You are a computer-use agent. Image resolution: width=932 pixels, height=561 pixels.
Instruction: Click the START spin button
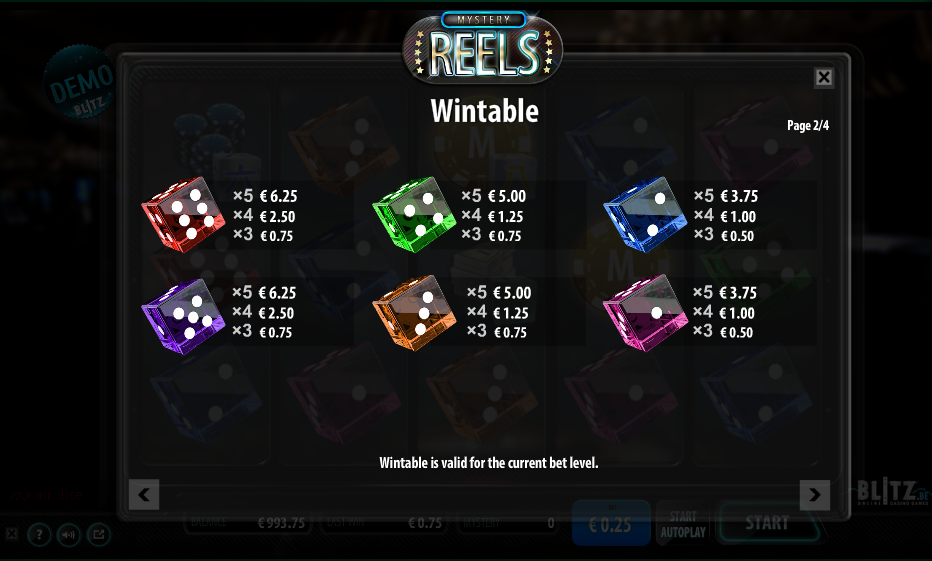[767, 523]
